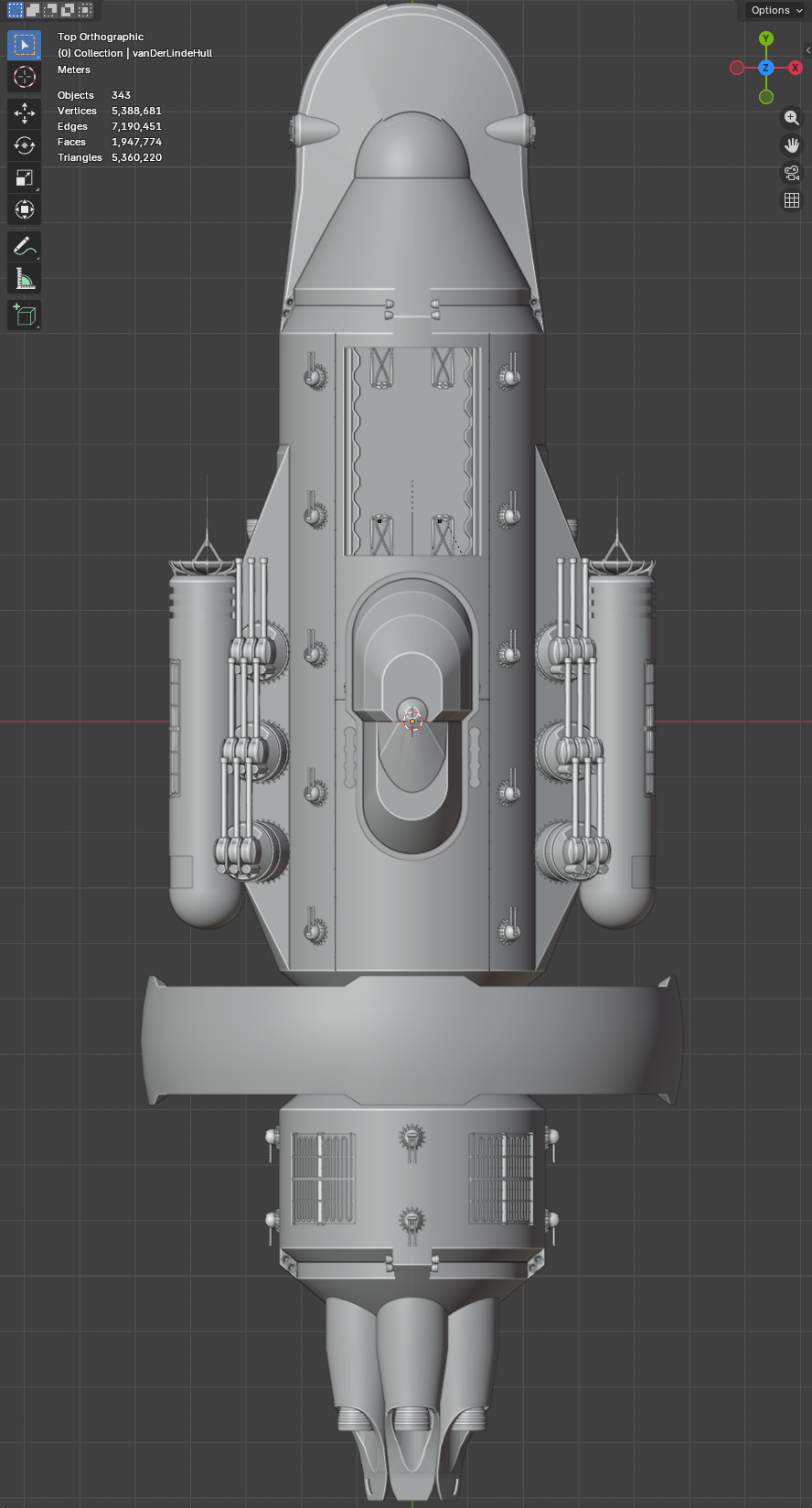Enable Extend selection mode in header
The height and width of the screenshot is (1508, 812).
pos(33,10)
